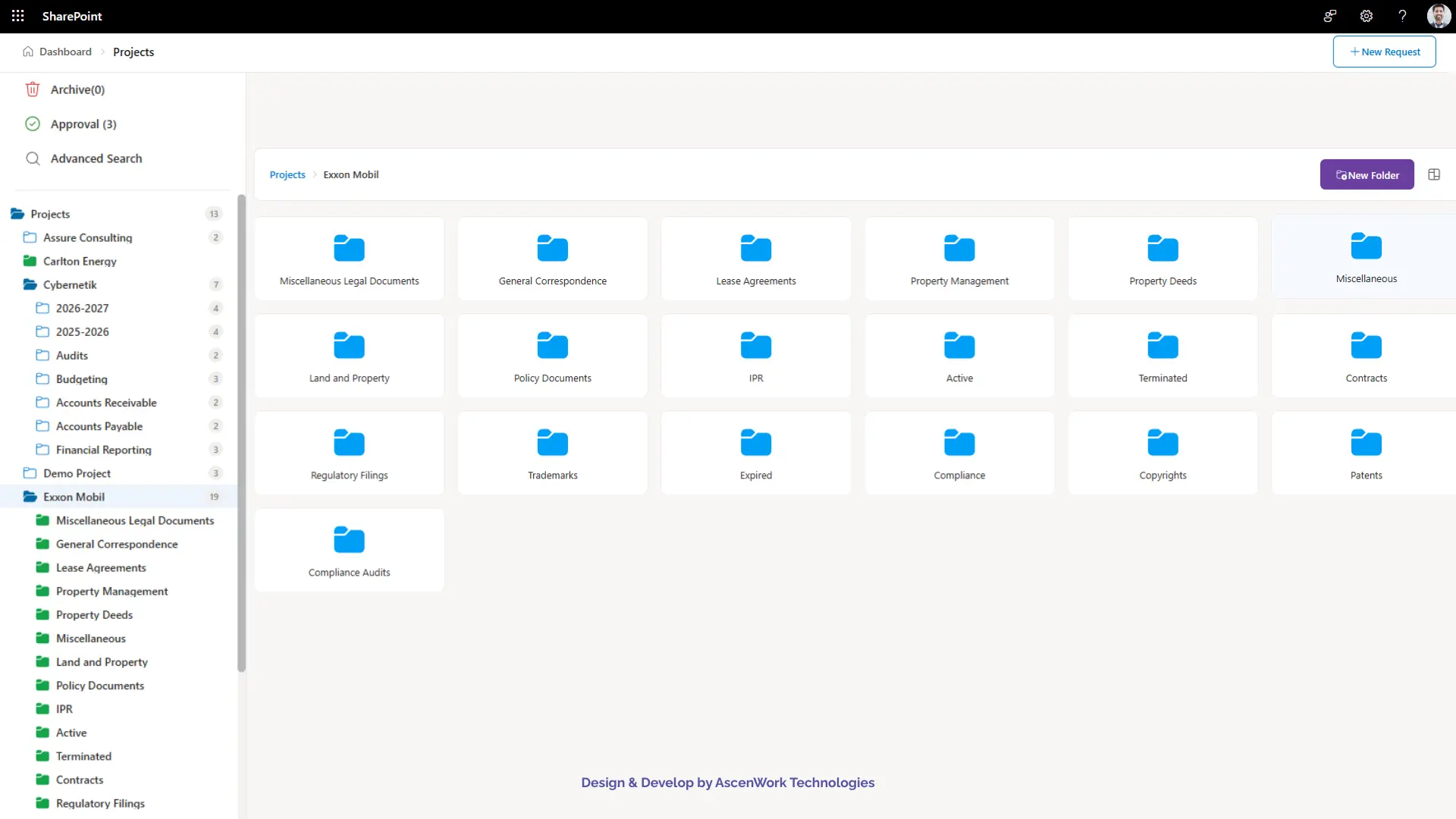Open the General Correspondence folder card icon
The image size is (1456, 819).
click(x=552, y=248)
